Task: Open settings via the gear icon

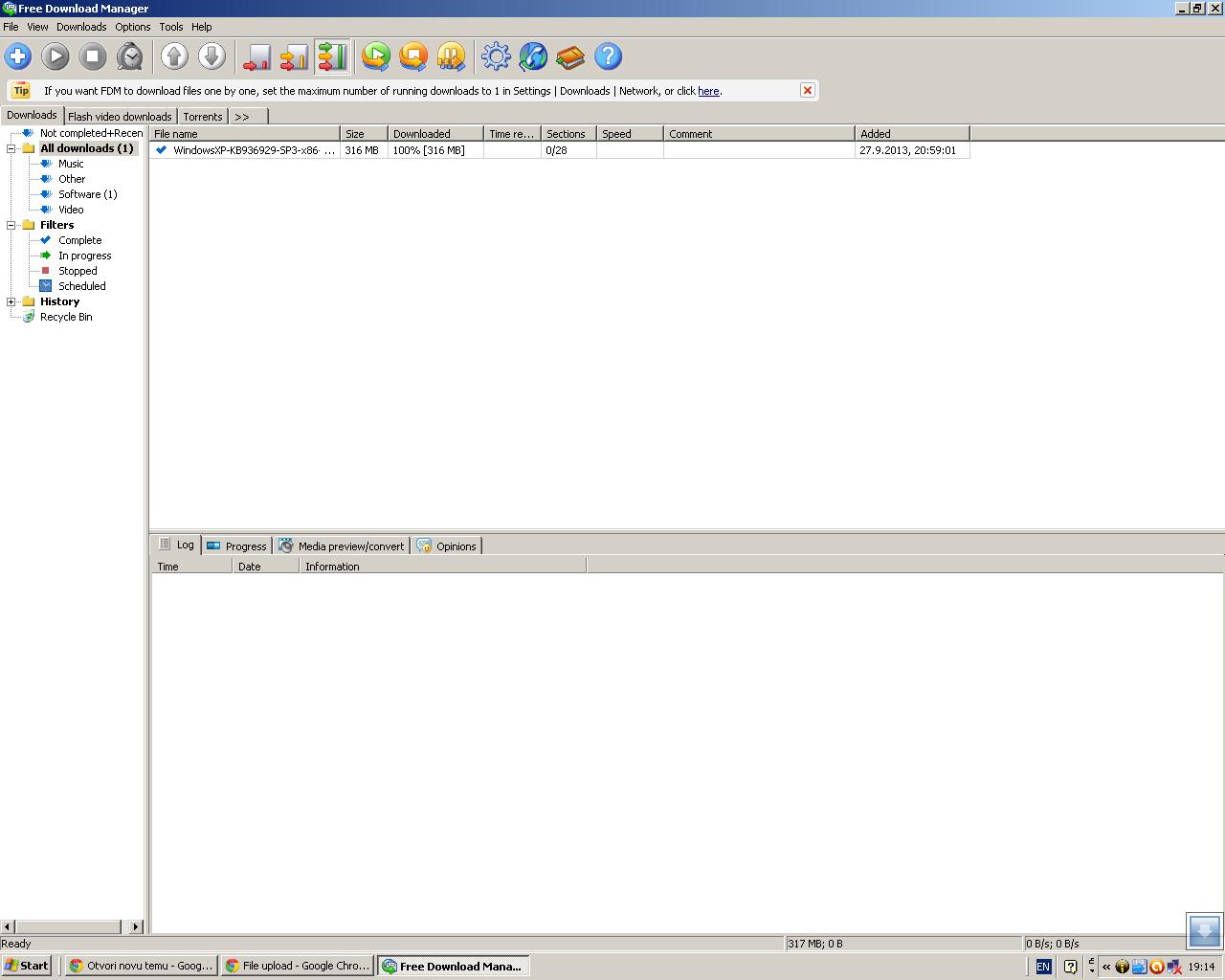Action: pos(496,56)
